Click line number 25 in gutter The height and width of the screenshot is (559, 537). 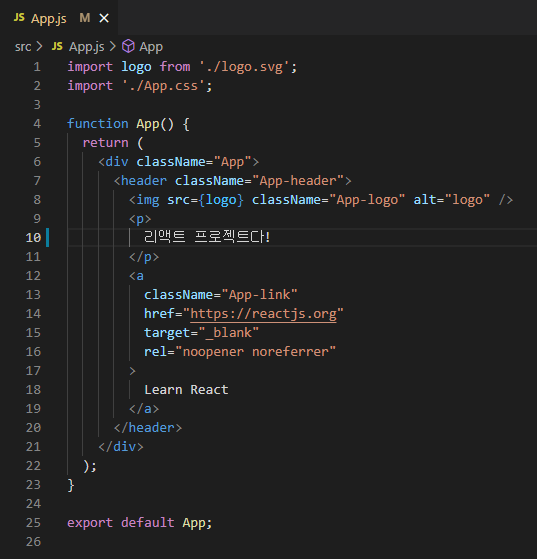click(33, 523)
